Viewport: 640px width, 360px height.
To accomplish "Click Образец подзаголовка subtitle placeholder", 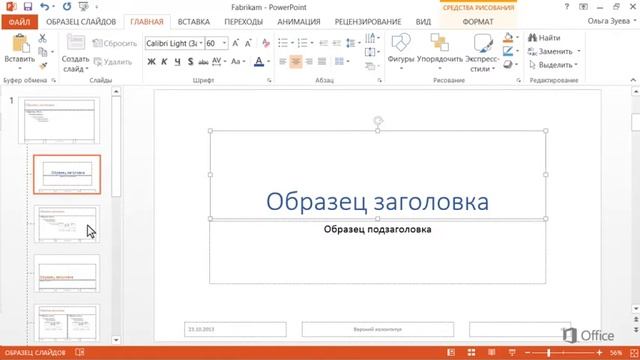I will coord(378,229).
